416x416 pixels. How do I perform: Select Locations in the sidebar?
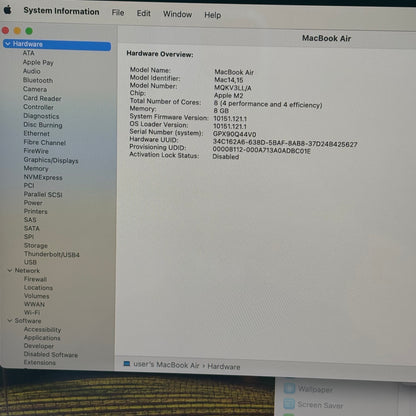click(38, 287)
